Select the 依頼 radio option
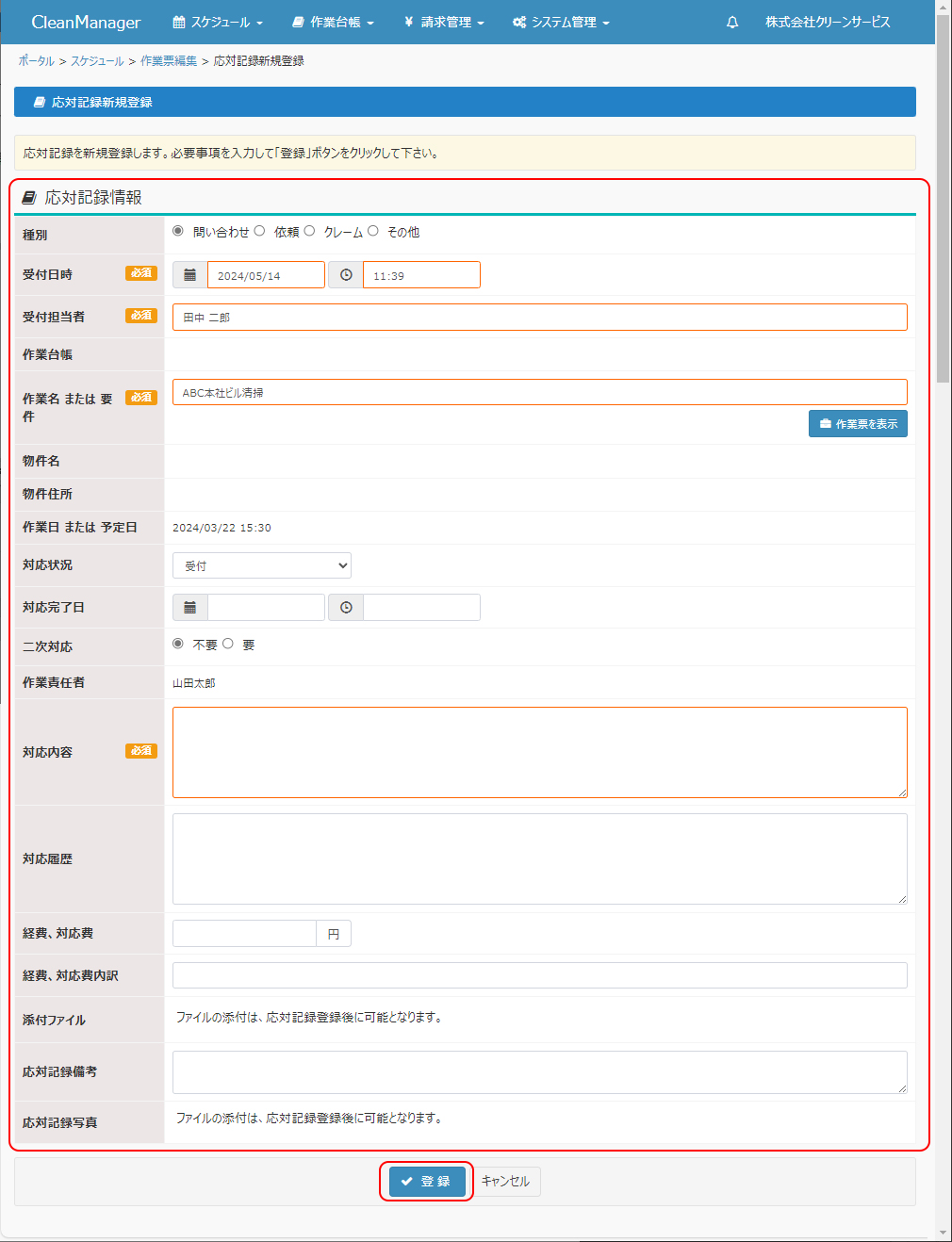952x1242 pixels. [x=260, y=231]
